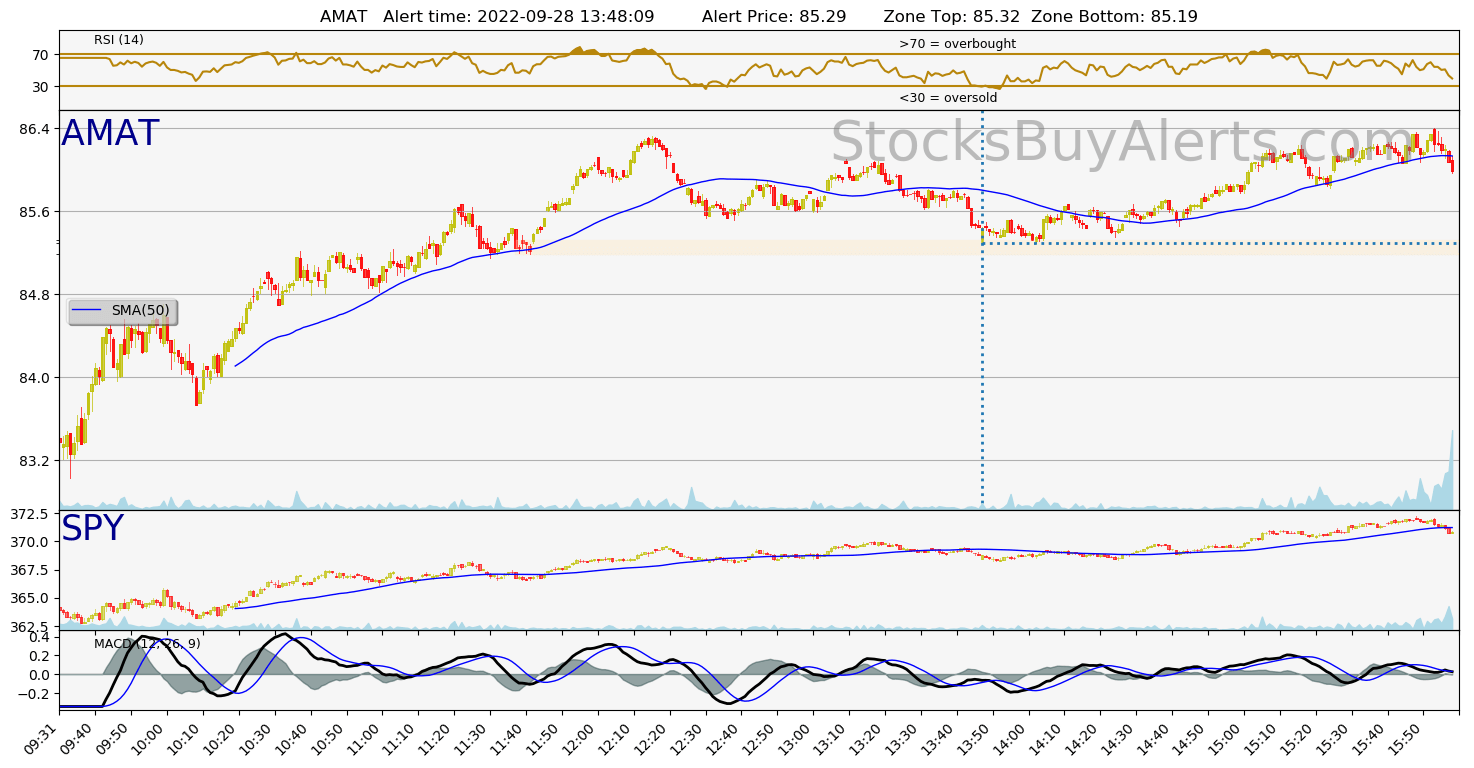Click the RSI (14) label
Screen dimensions: 1474x768
pyautogui.click(x=119, y=40)
